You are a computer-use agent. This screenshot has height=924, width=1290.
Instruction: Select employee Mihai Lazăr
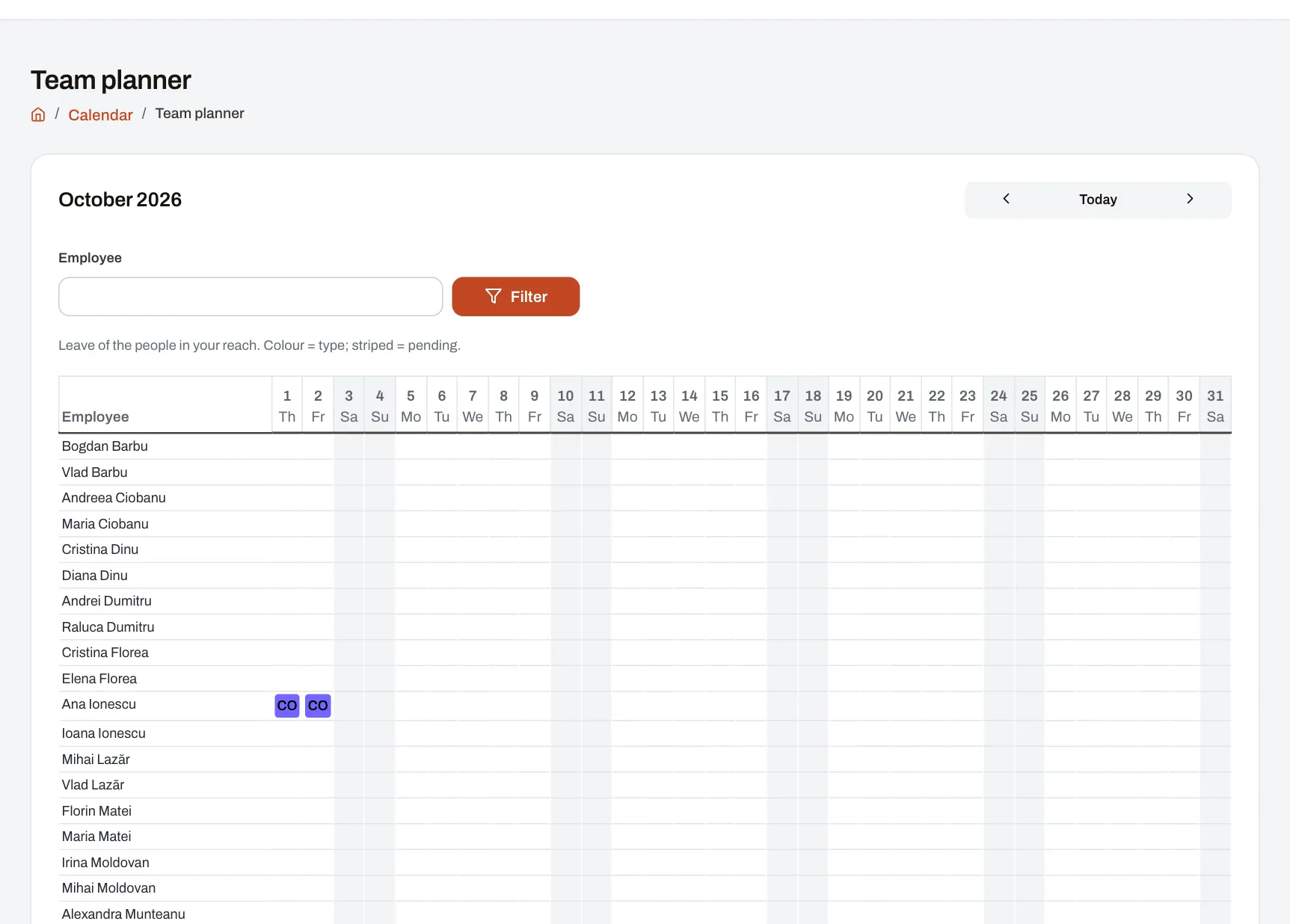pos(96,760)
